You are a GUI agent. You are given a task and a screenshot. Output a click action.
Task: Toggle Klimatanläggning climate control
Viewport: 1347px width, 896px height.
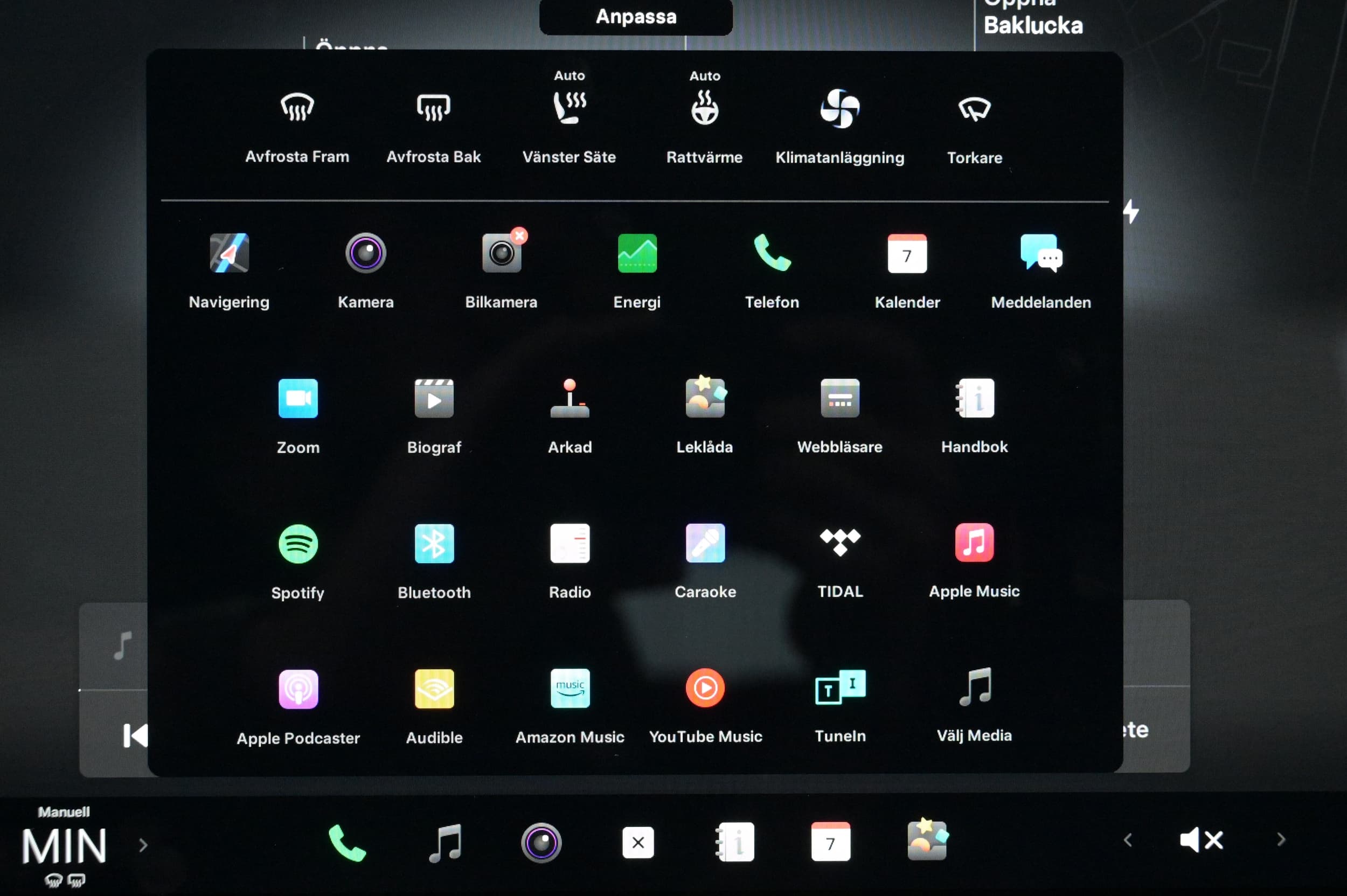tap(839, 108)
